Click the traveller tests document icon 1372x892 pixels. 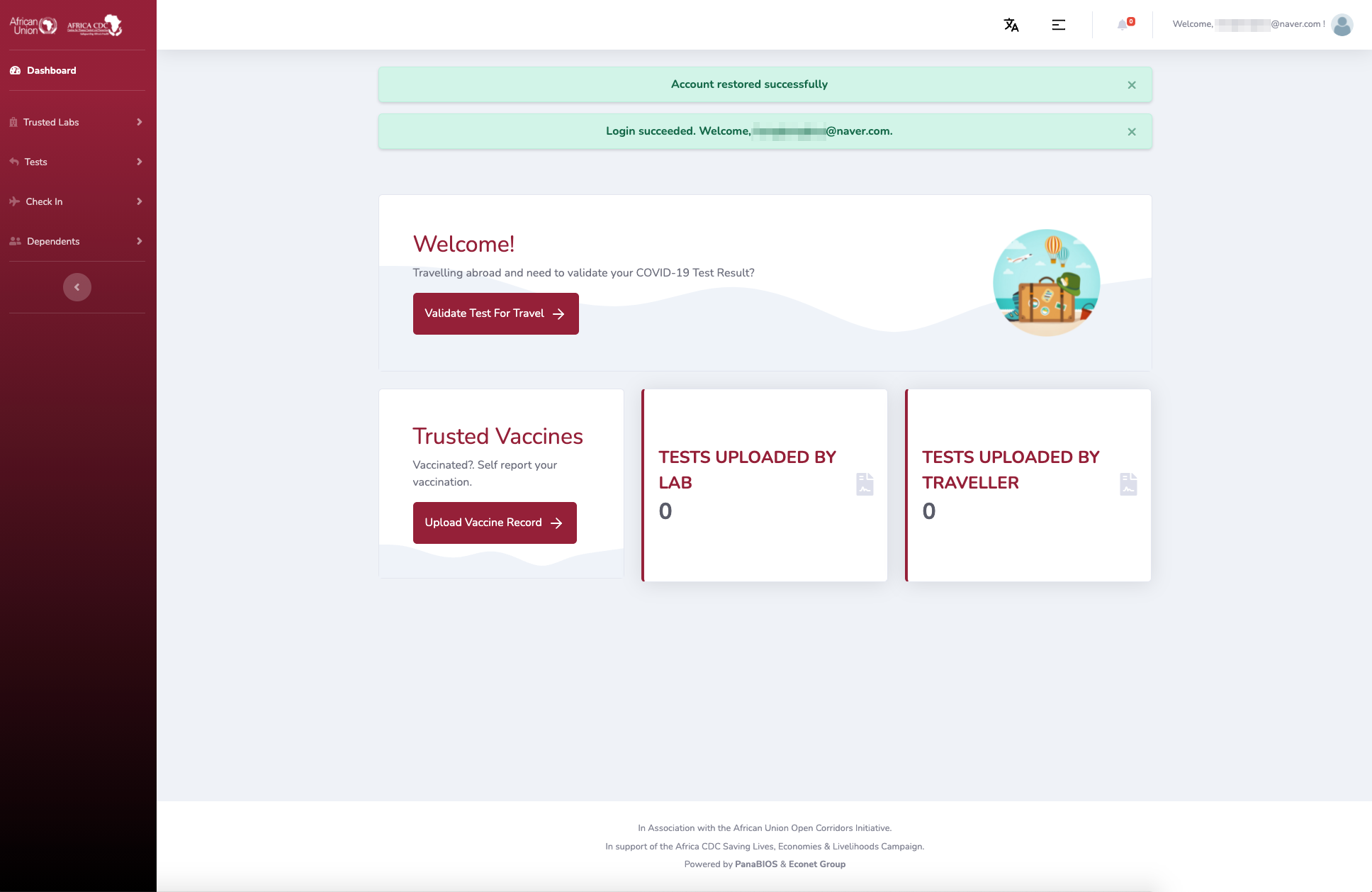click(1128, 484)
